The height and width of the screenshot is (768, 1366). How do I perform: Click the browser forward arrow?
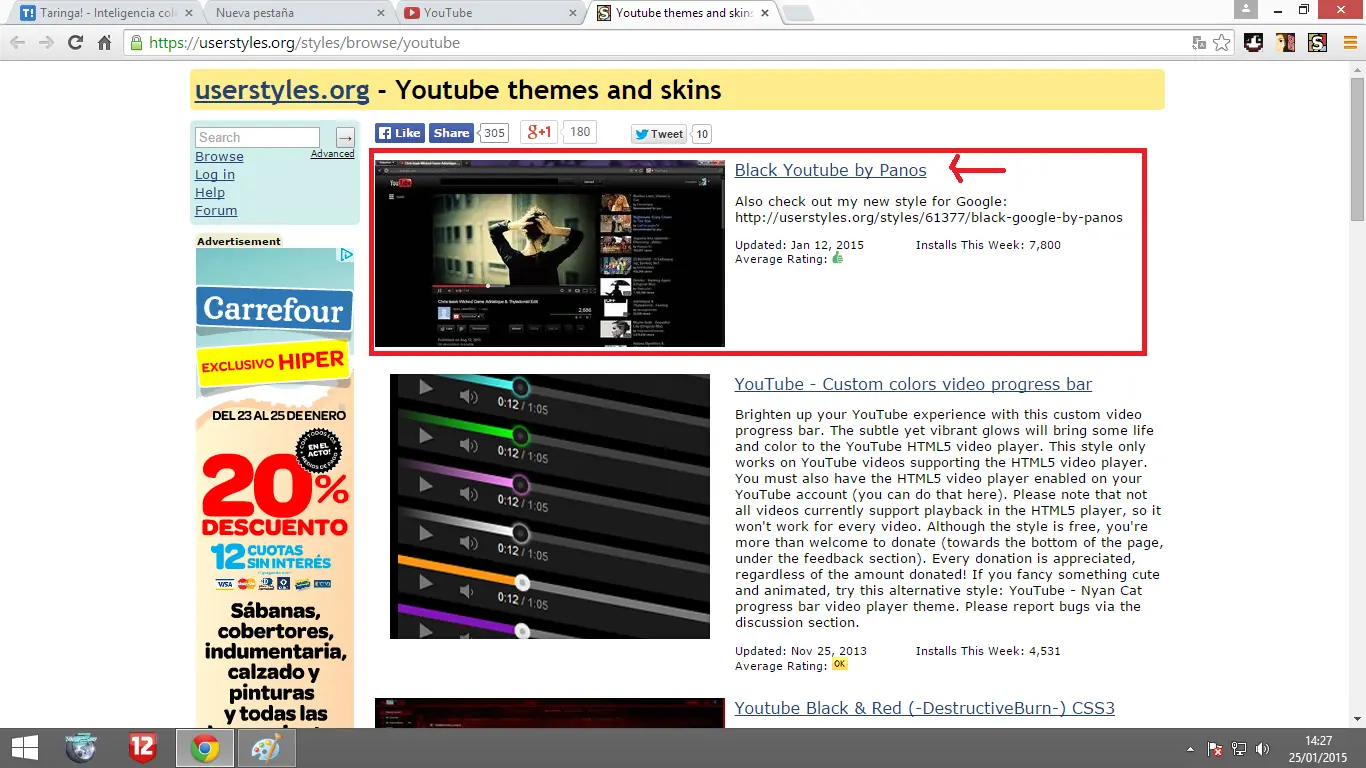pyautogui.click(x=46, y=43)
